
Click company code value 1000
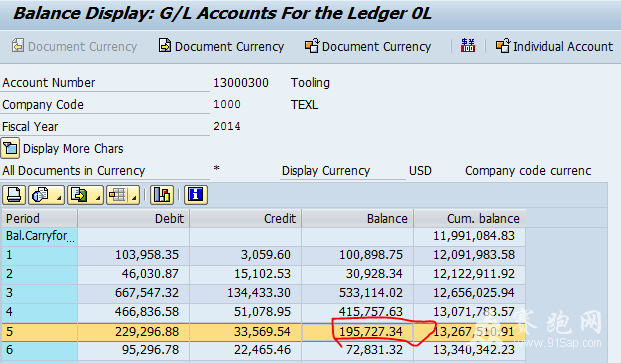click(227, 105)
